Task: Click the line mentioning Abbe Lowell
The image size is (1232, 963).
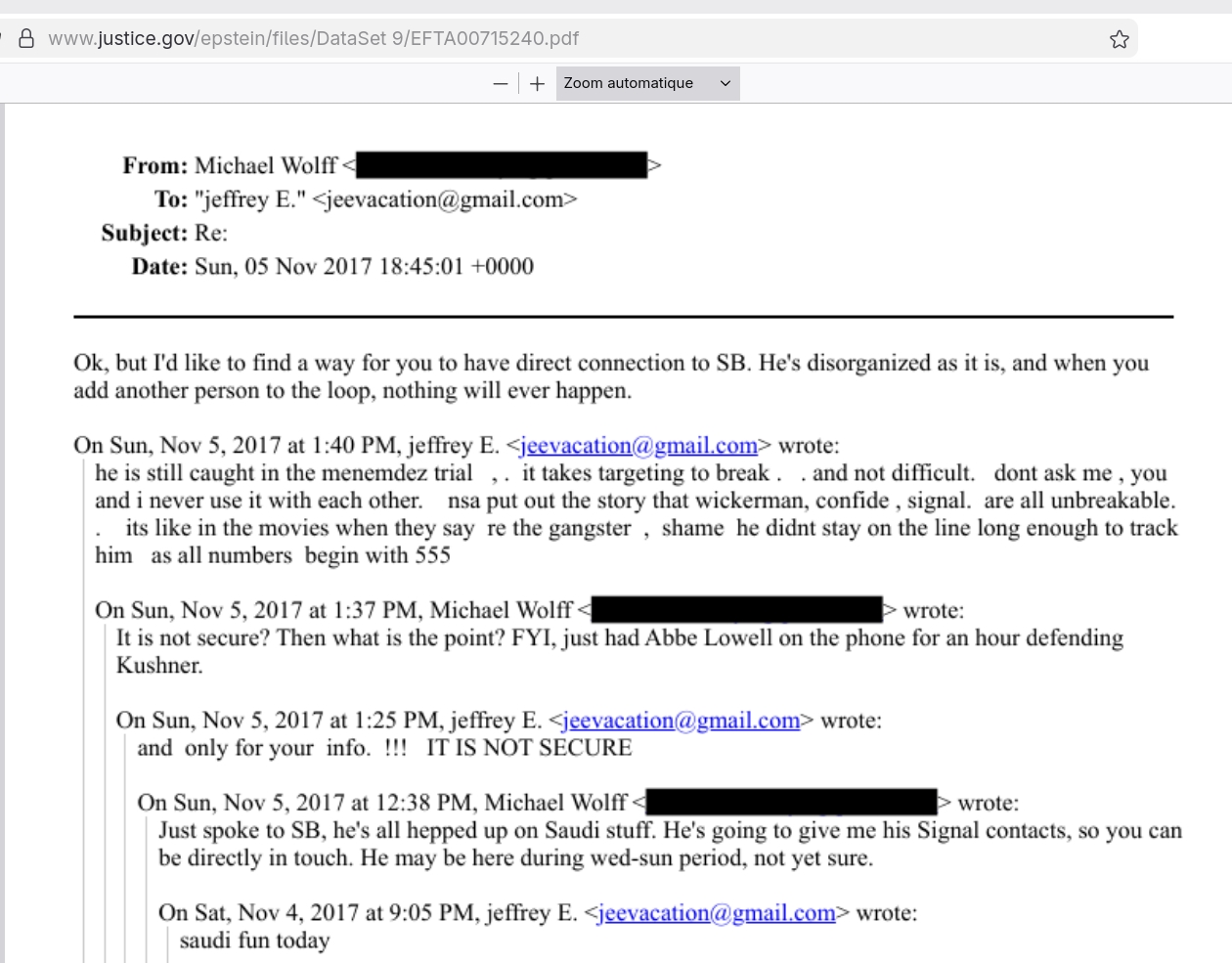Action: [x=619, y=638]
